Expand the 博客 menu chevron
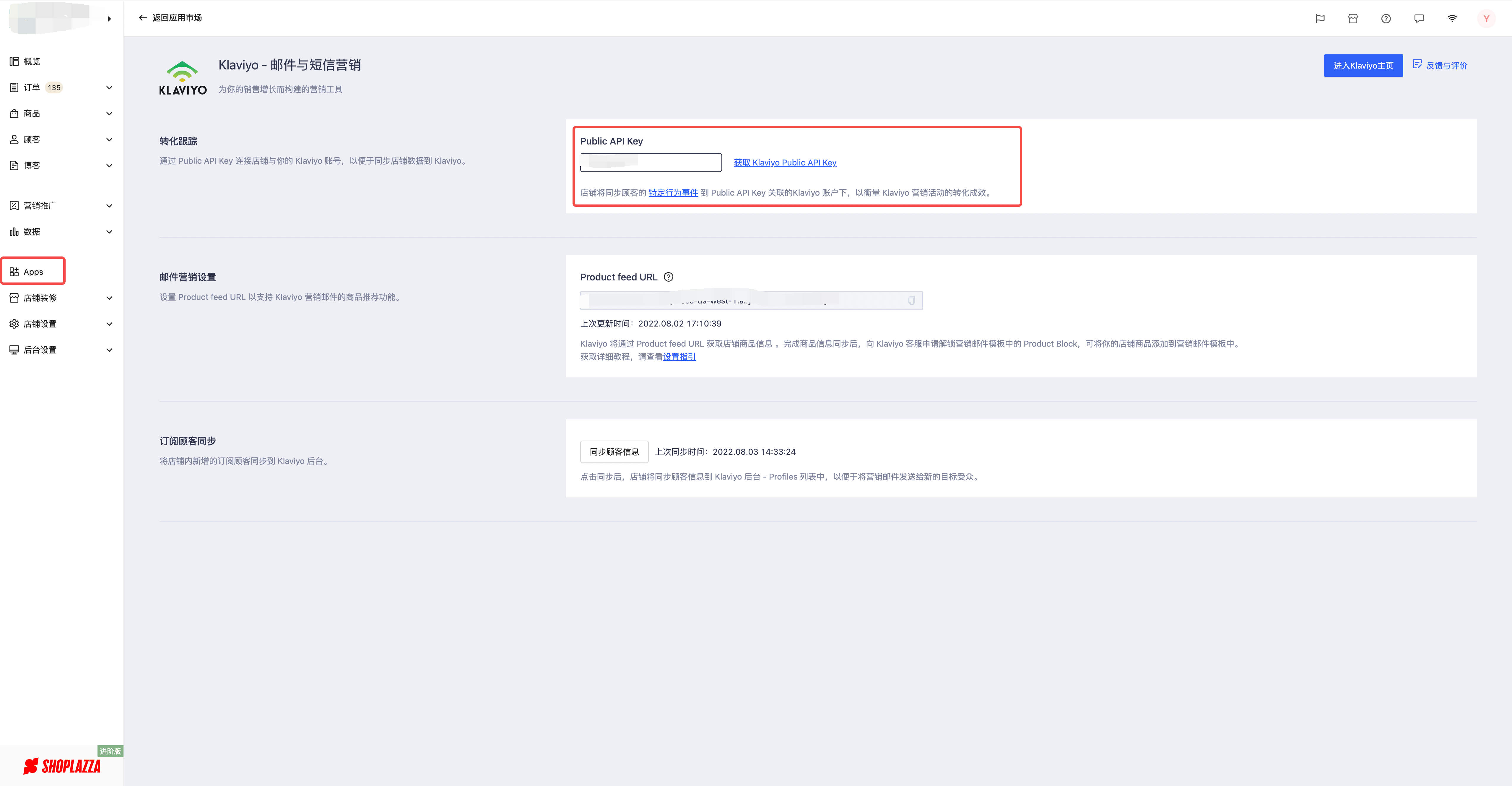The image size is (1512, 786). pyautogui.click(x=109, y=165)
